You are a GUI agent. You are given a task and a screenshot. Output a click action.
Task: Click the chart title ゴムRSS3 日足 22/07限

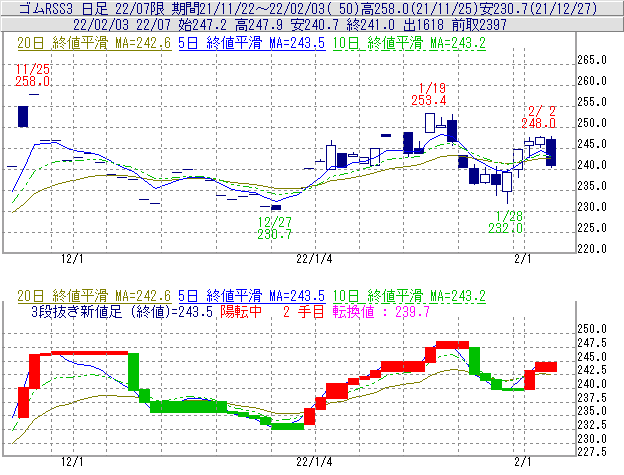tap(93, 8)
